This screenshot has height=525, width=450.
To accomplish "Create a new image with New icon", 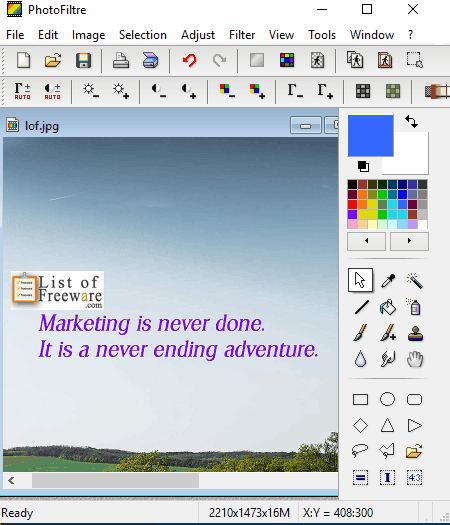I will (23, 61).
